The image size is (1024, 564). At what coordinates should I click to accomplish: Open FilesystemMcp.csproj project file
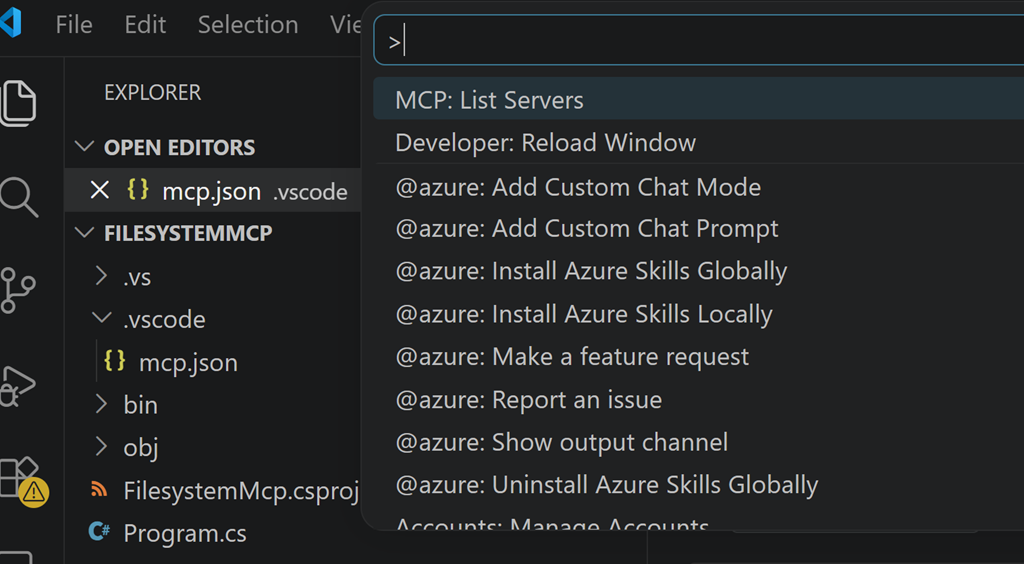(240, 490)
